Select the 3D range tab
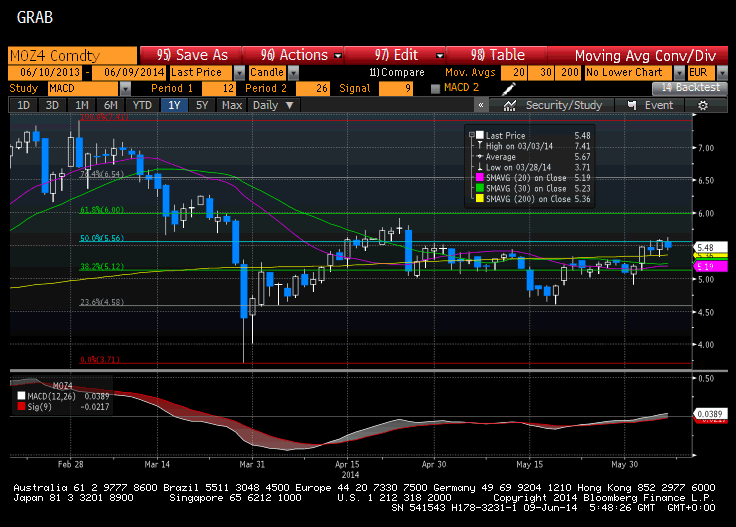 (x=52, y=105)
